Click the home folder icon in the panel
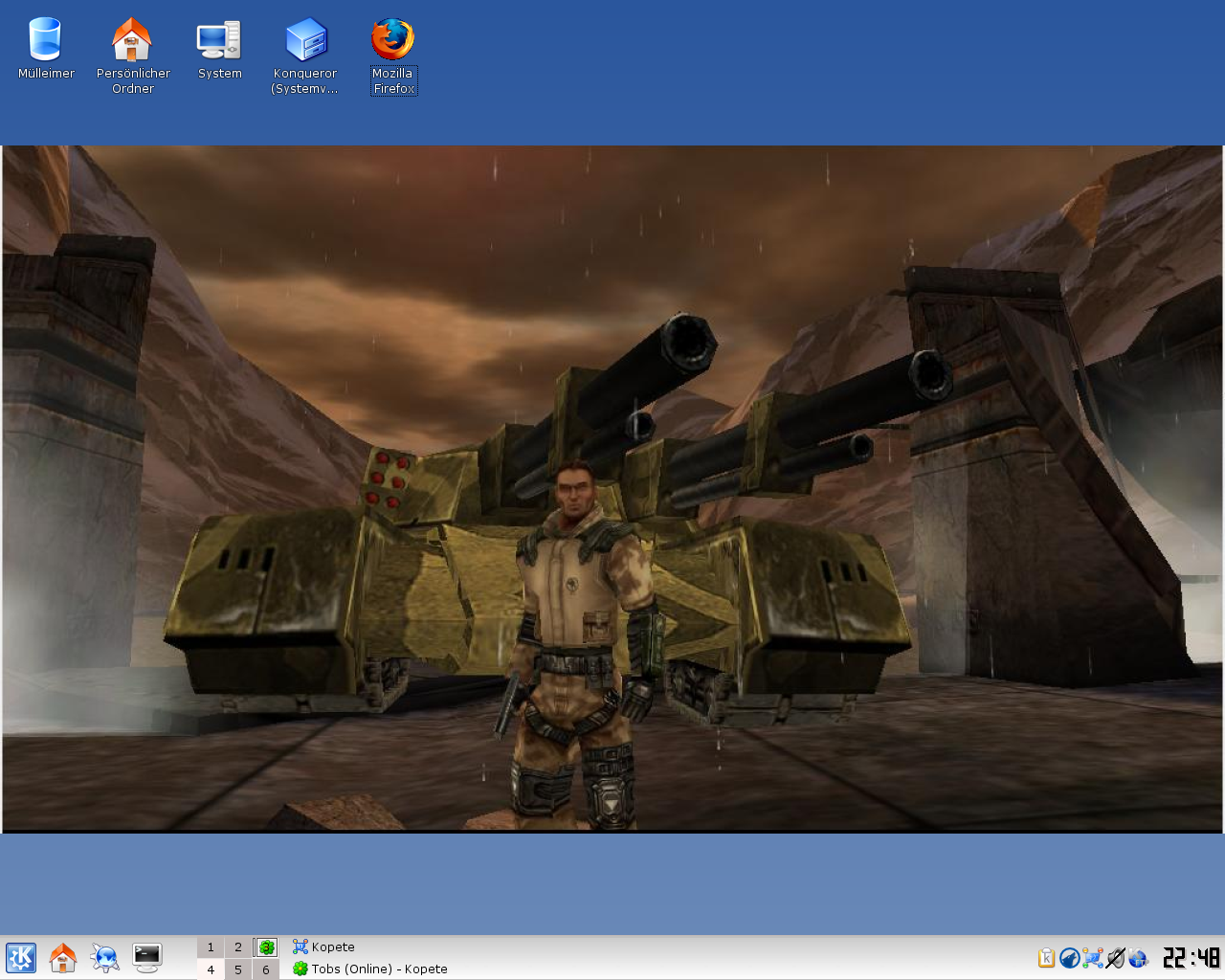1225x980 pixels. 63,957
